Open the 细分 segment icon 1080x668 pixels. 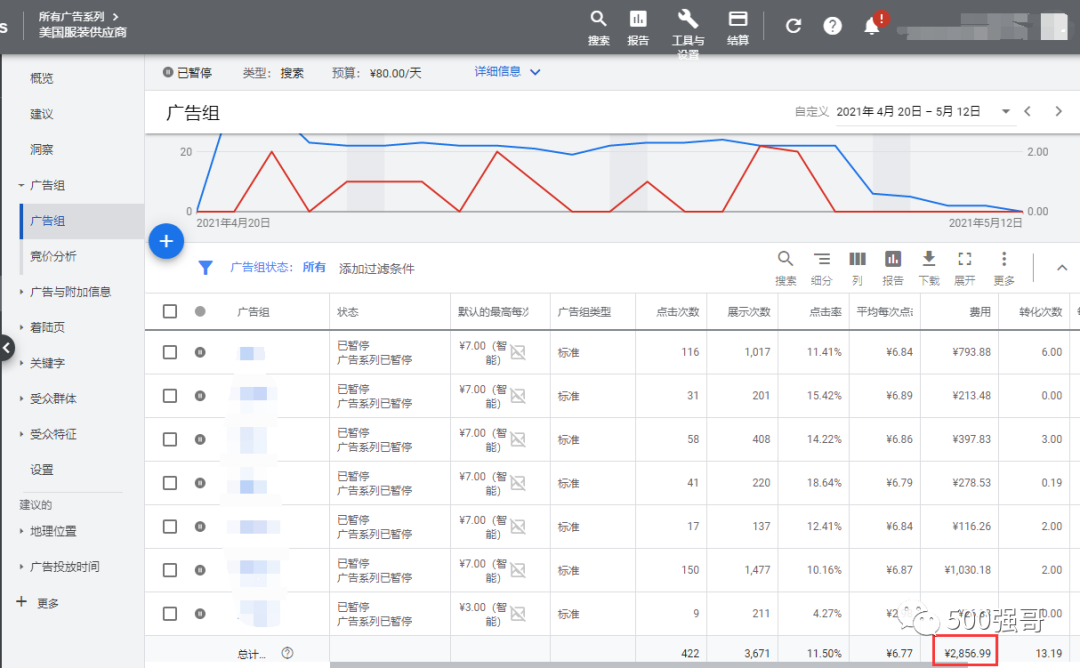point(822,260)
